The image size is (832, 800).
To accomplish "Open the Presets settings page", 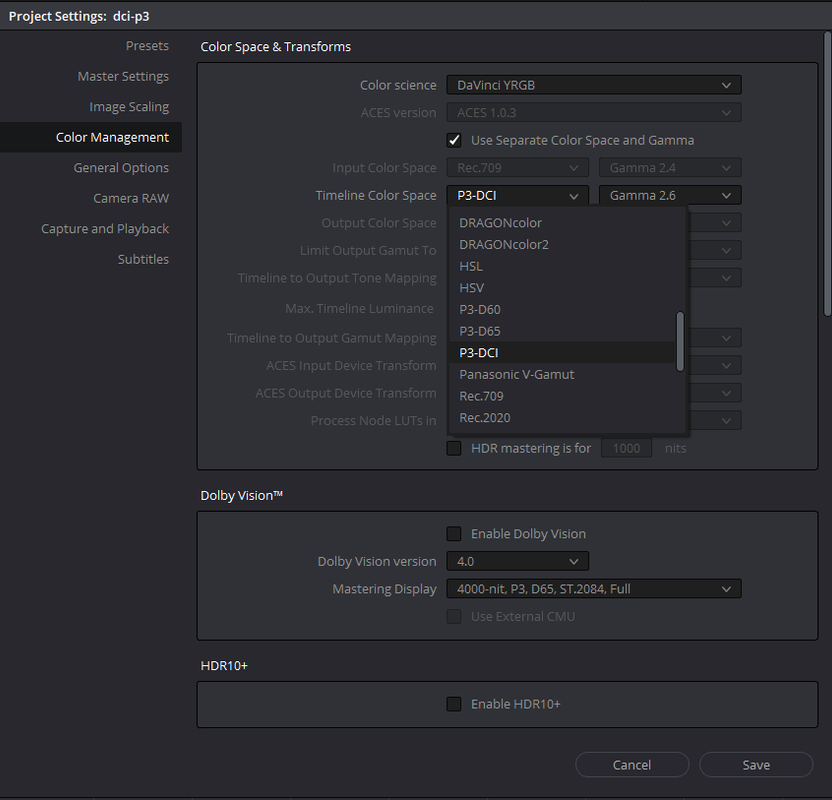I will click(147, 46).
